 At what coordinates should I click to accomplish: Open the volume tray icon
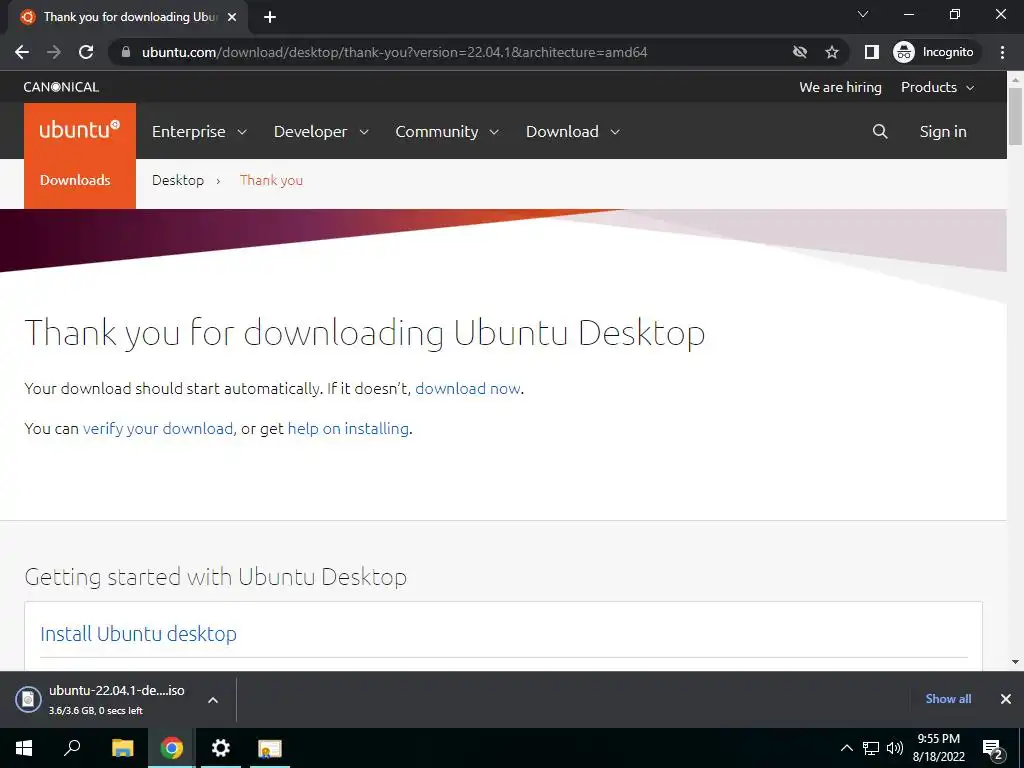click(x=895, y=748)
